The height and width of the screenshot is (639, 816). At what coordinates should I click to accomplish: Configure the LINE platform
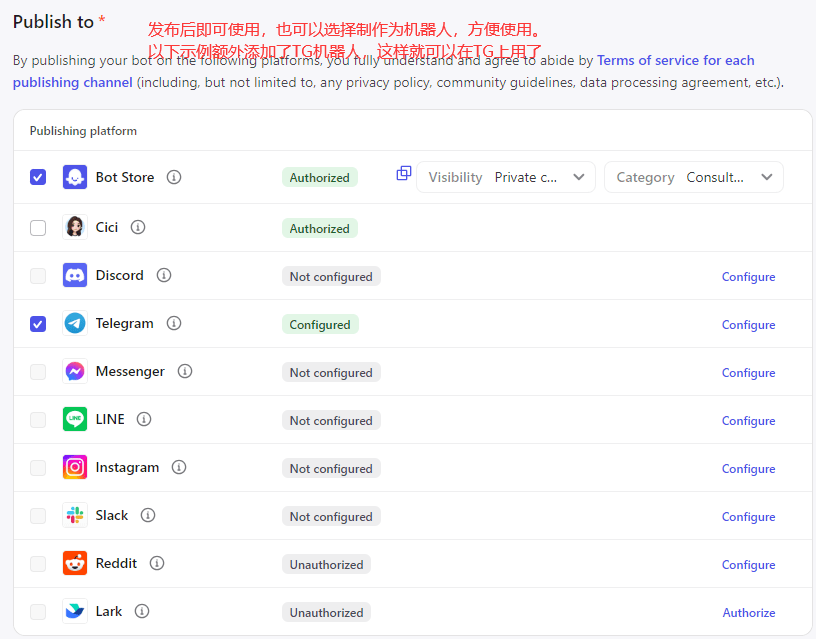click(748, 421)
